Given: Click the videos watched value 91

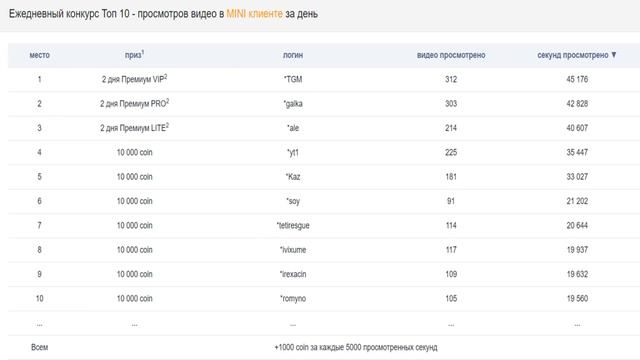Looking at the screenshot, I should 451,201.
